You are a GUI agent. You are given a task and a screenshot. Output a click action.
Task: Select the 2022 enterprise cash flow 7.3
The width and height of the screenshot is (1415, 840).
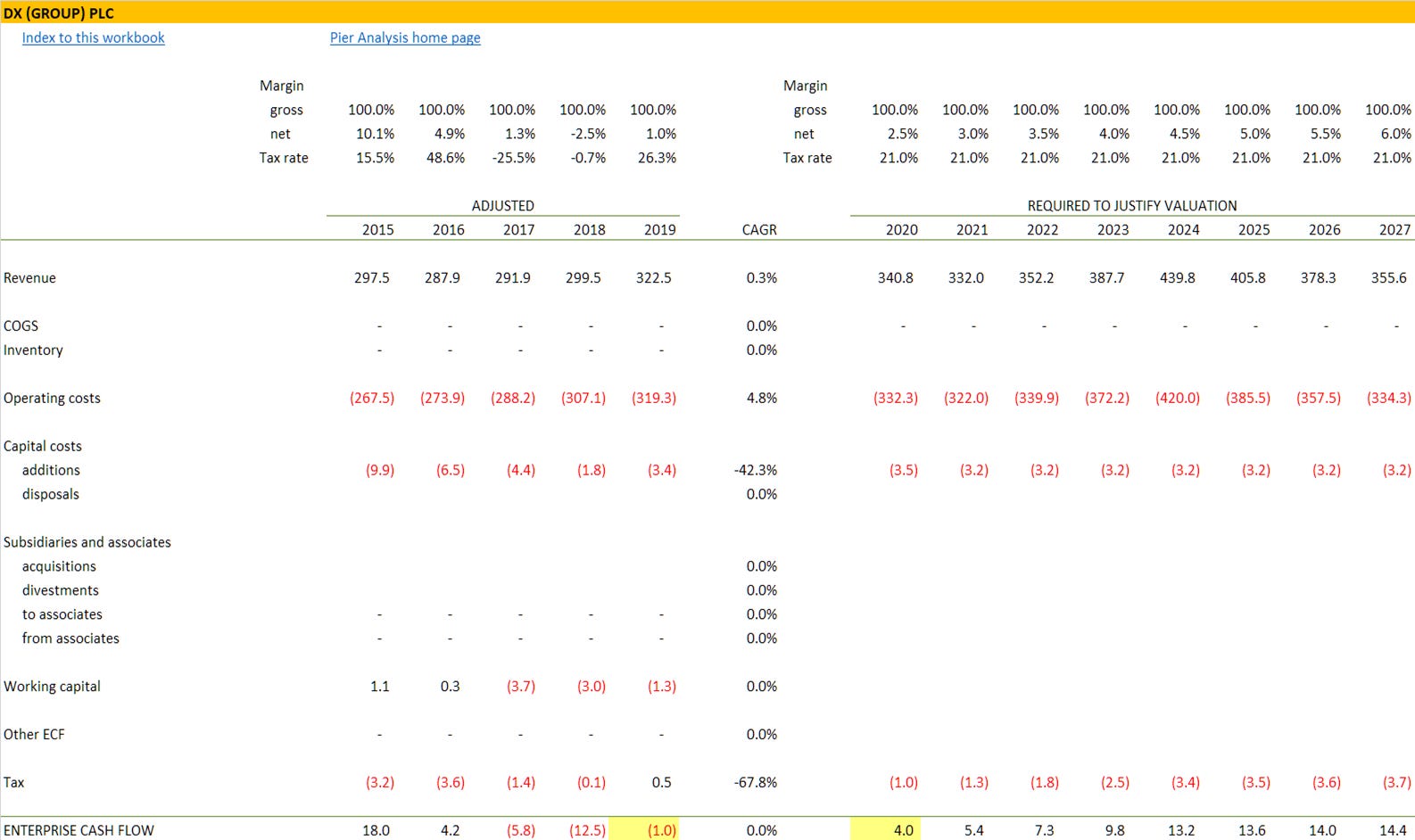click(x=1044, y=830)
